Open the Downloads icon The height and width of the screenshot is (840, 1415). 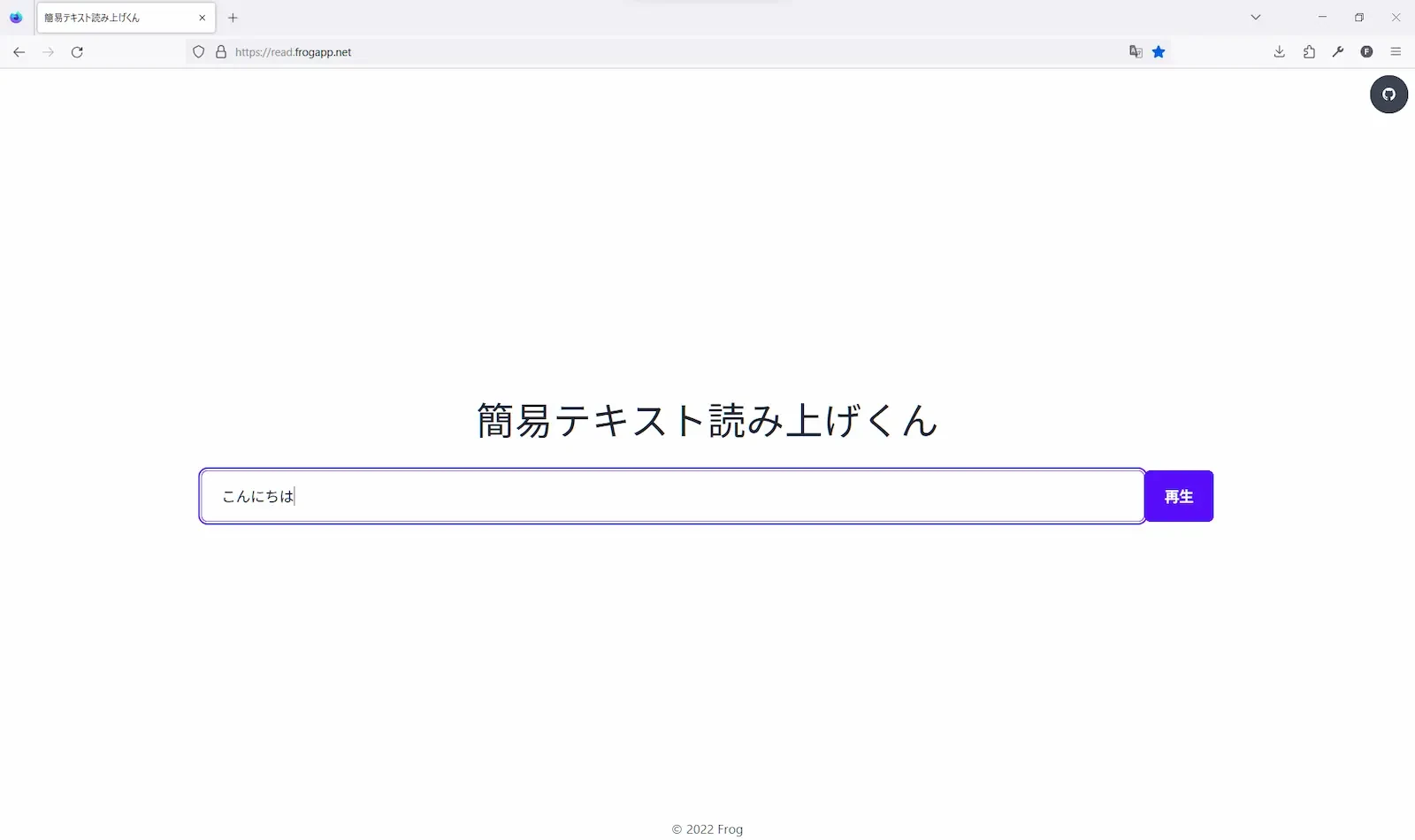point(1279,51)
